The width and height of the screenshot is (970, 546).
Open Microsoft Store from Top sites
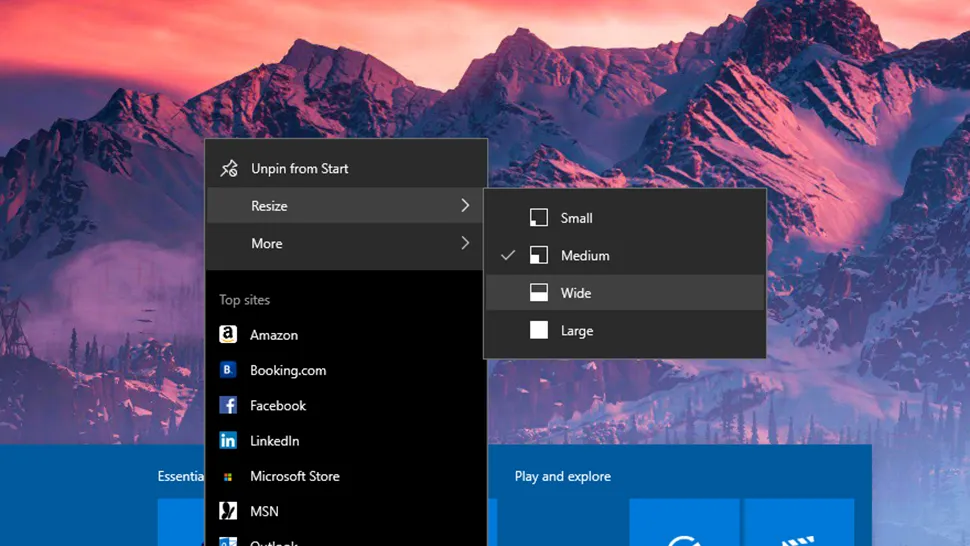coord(294,476)
